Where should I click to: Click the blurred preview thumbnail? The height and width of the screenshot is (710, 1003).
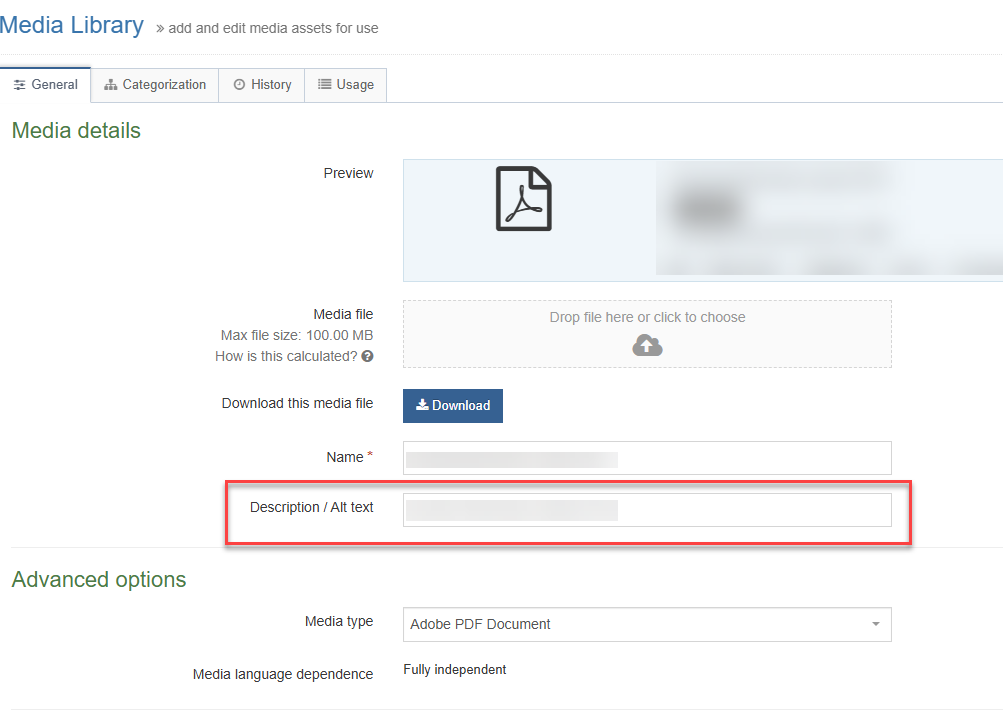pos(828,220)
